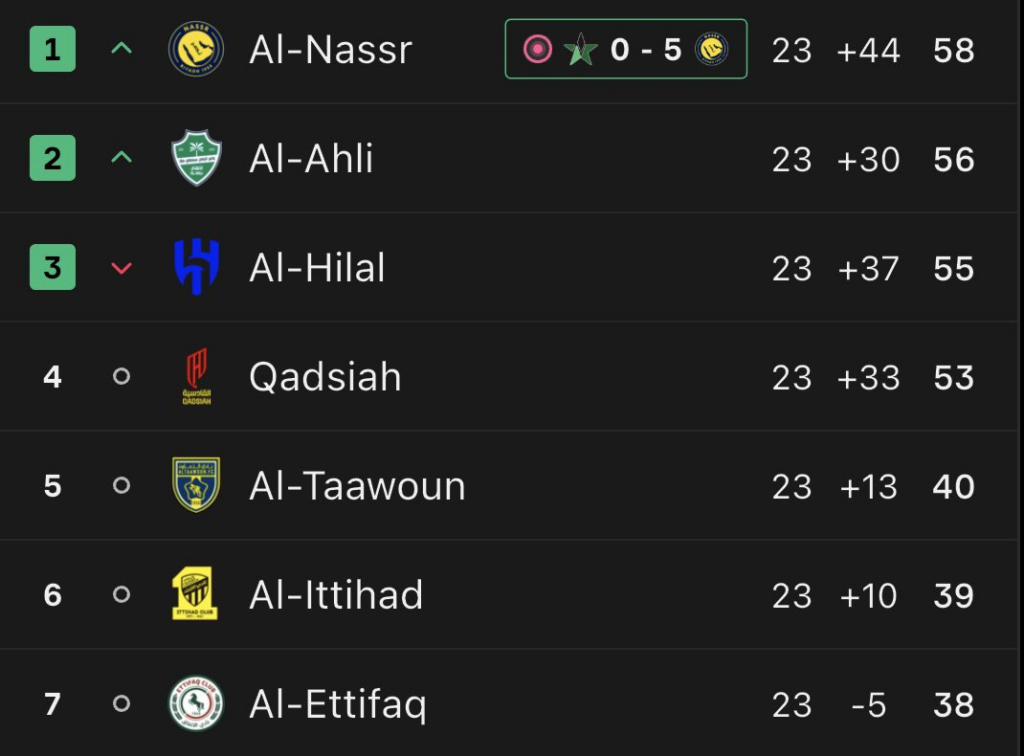Click the green position 3 badge
Screen dimensions: 1024x756
point(52,267)
